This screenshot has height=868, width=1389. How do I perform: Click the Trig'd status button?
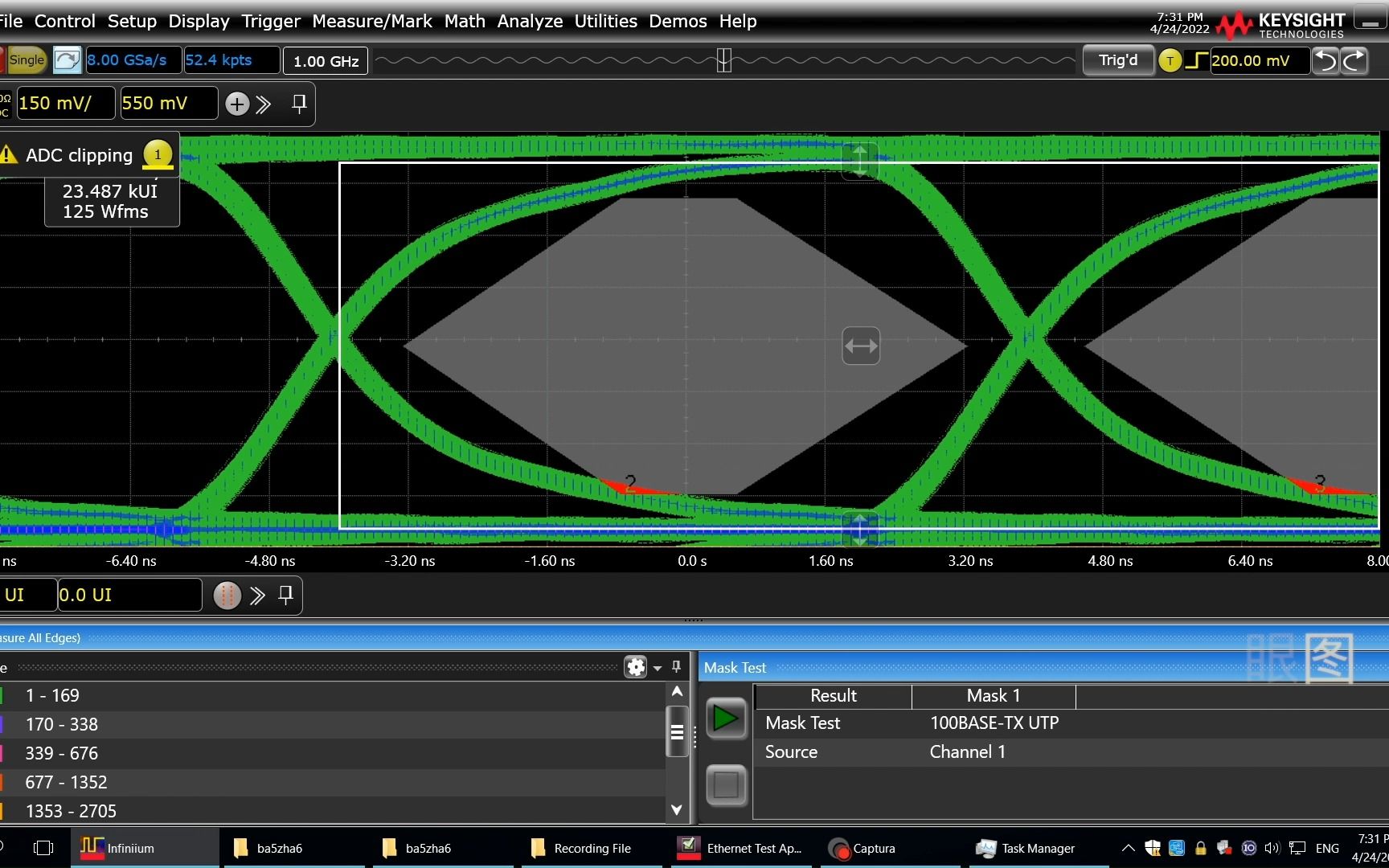(x=1118, y=60)
